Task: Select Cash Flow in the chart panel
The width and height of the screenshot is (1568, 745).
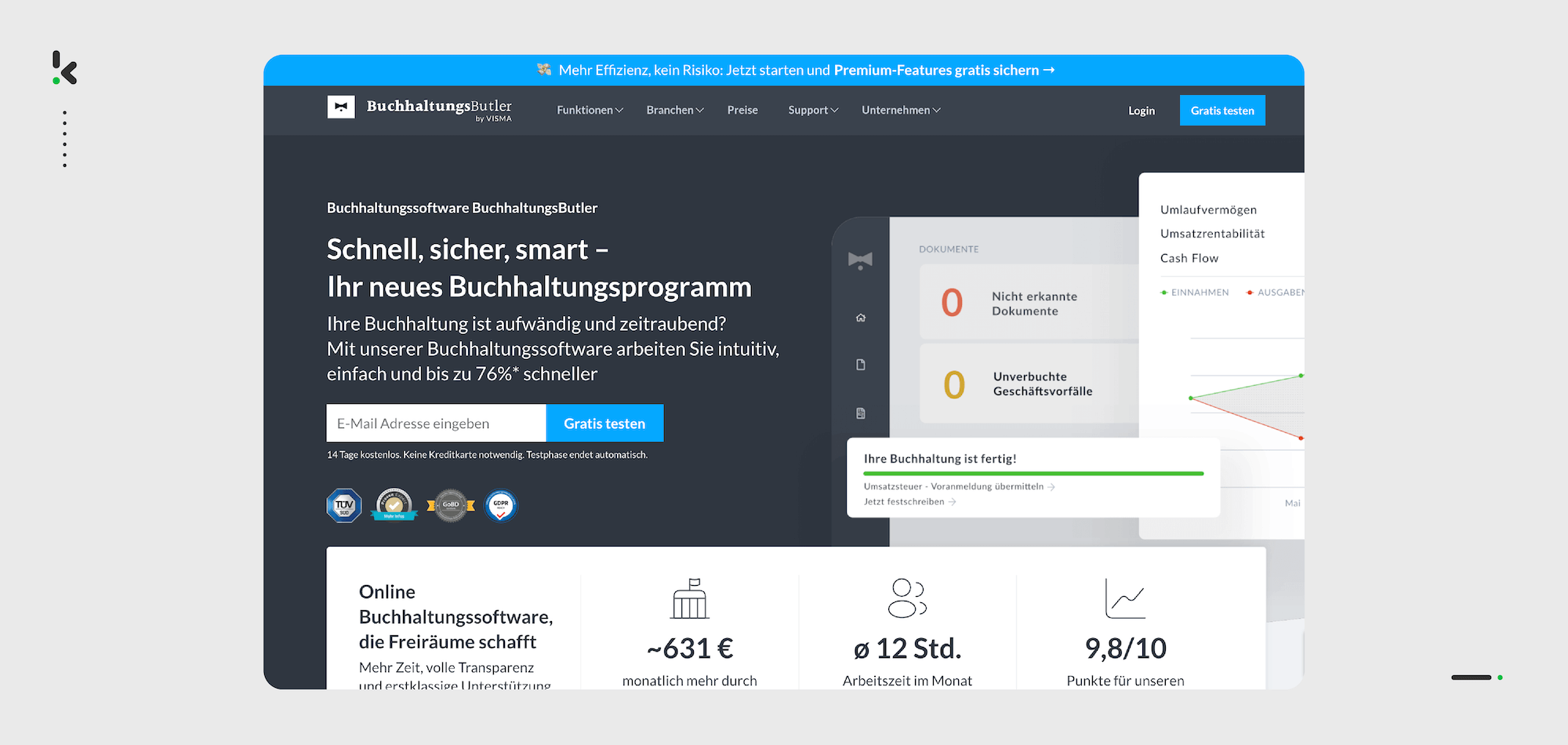Action: (1189, 258)
